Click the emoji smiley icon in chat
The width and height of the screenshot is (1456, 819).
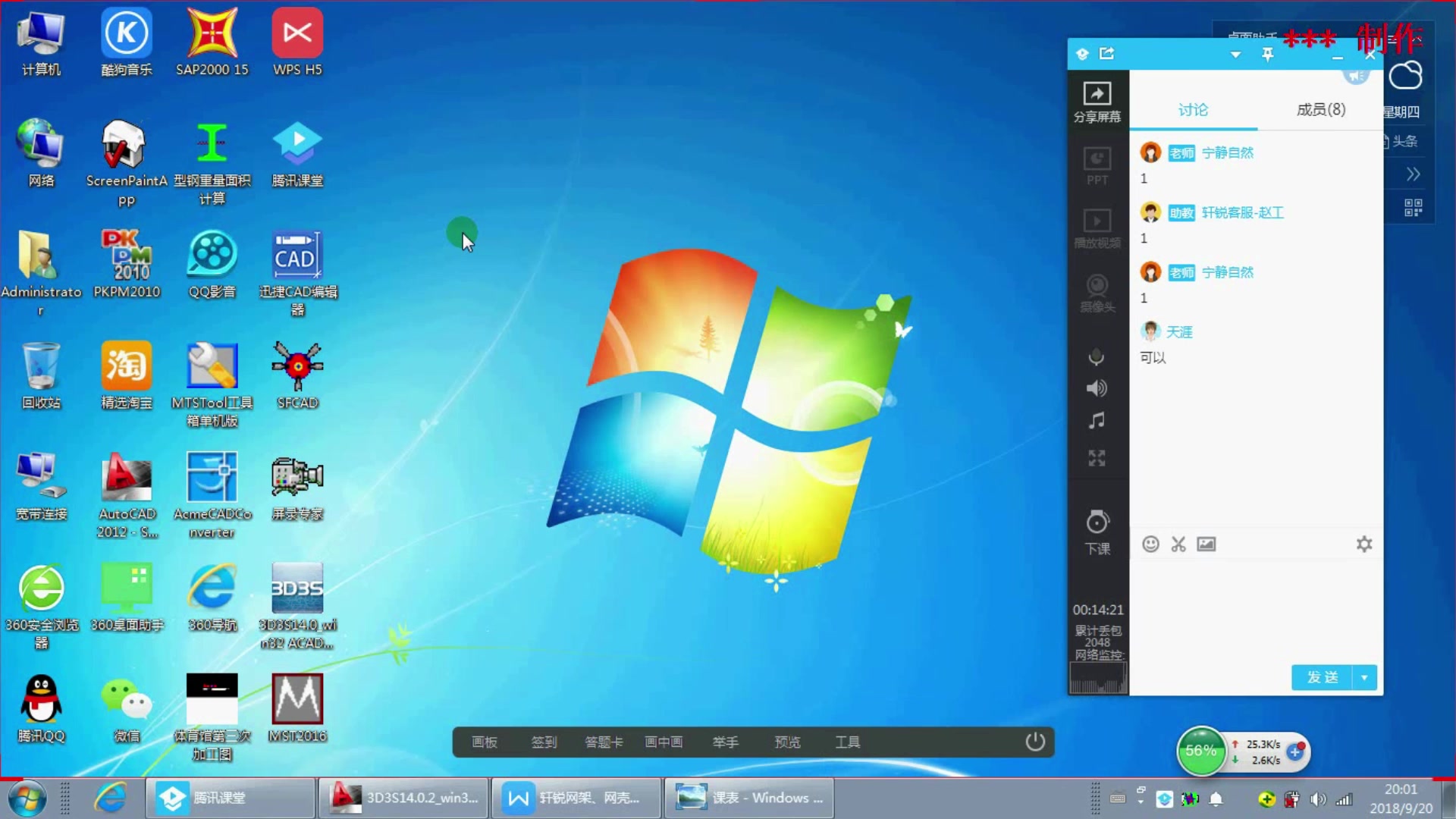[1150, 544]
